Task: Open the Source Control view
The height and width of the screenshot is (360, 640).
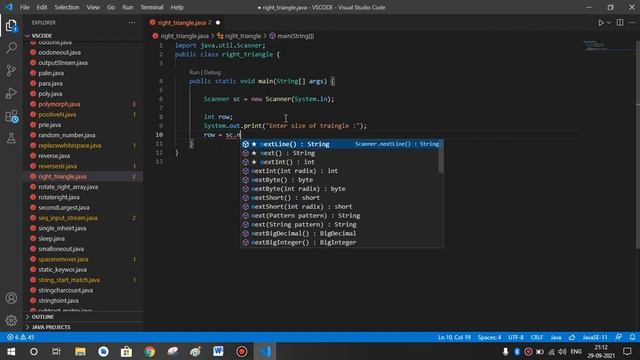Action: [x=11, y=71]
